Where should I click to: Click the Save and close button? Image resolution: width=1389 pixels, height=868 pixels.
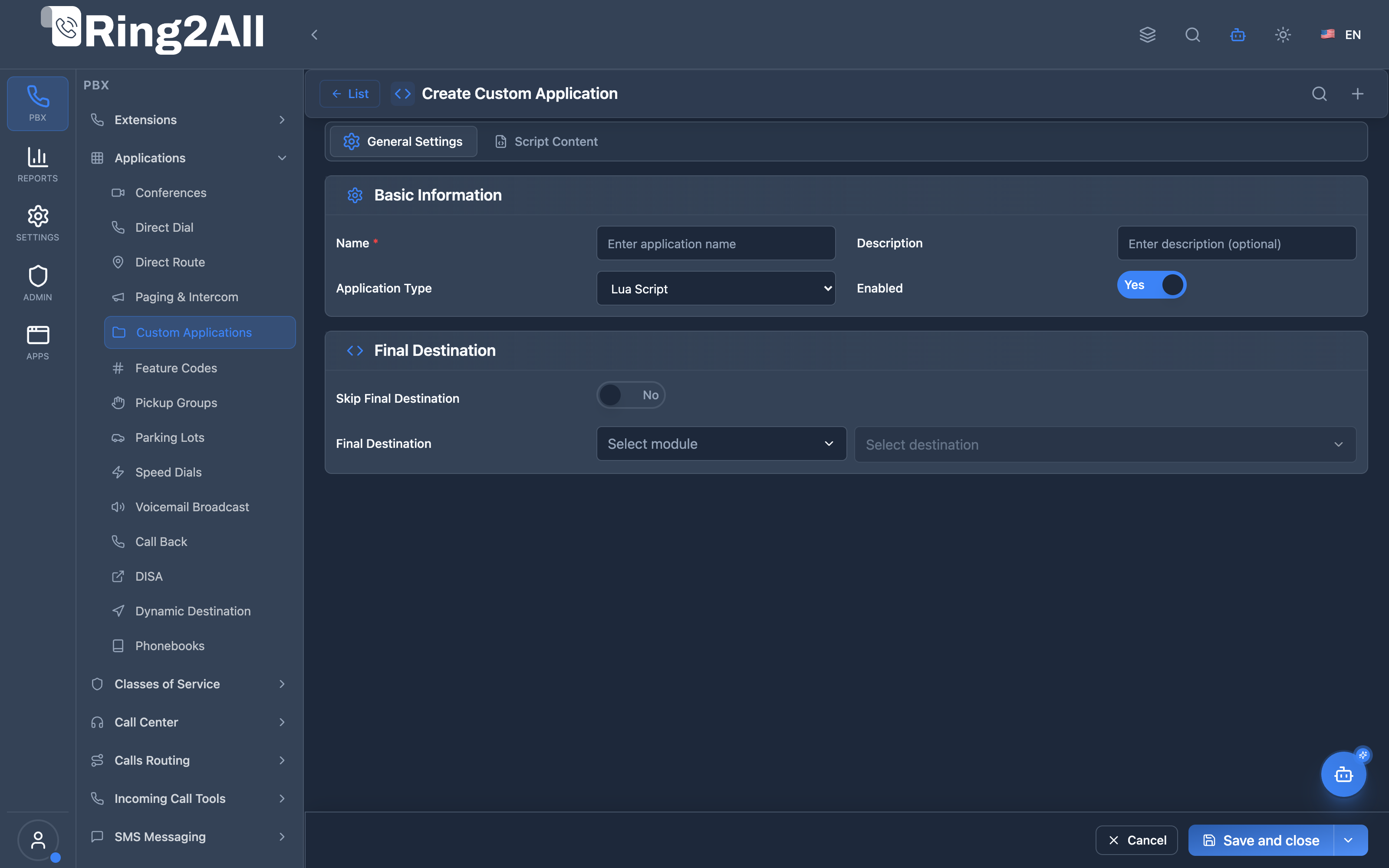[1261, 841]
